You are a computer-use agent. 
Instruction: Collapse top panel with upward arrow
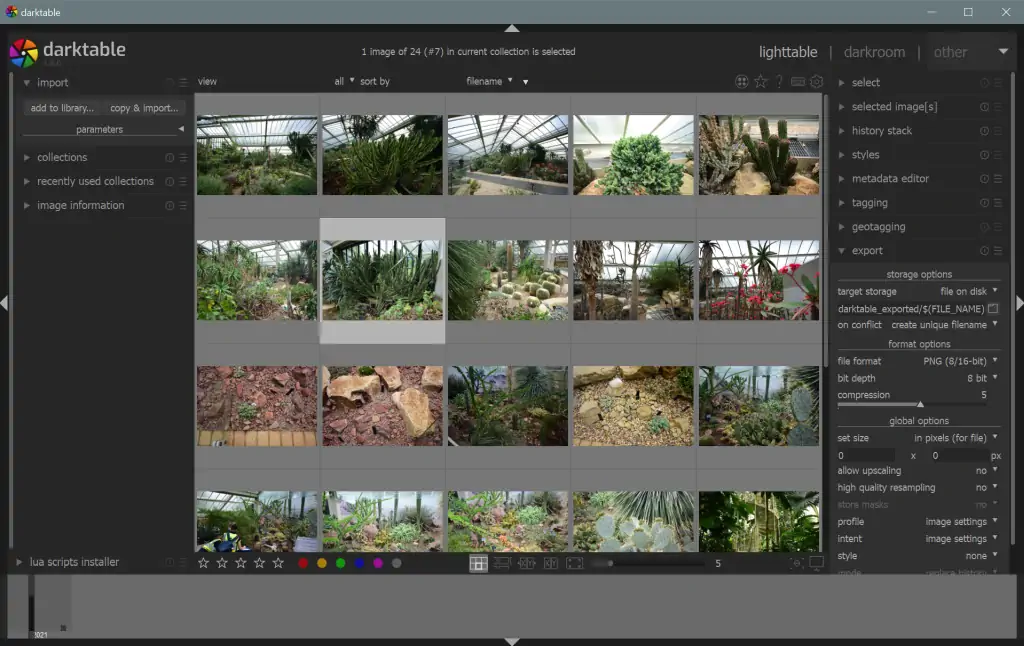(512, 28)
